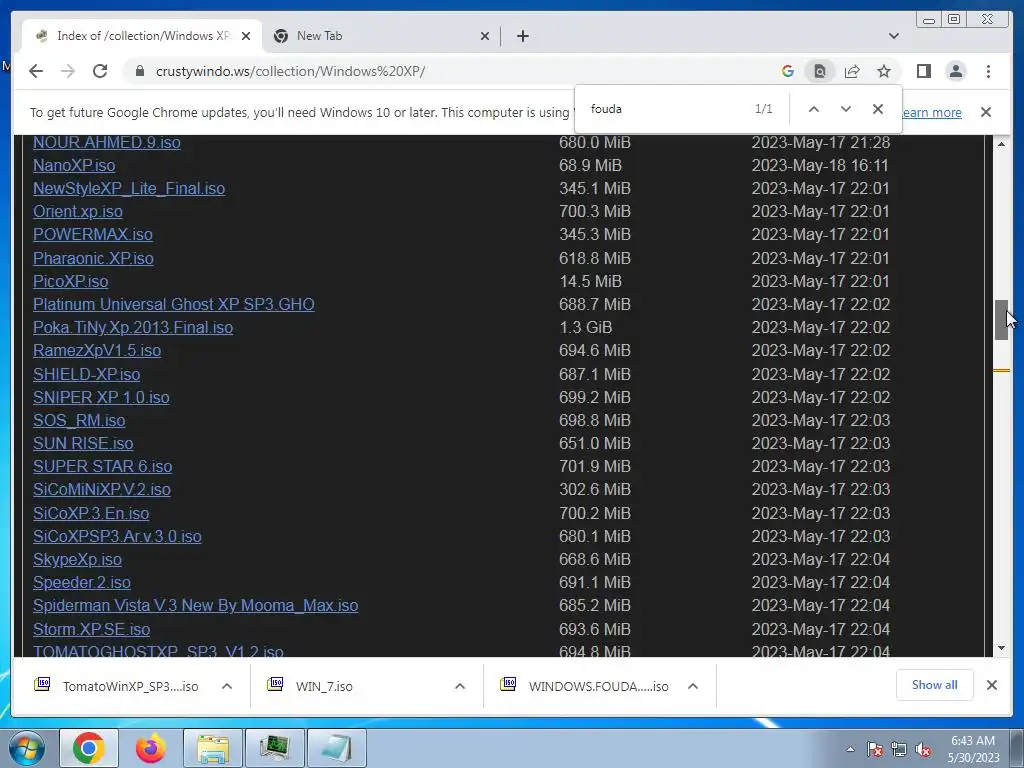Screen dimensions: 1024x768
Task: Expand options for TomatoWinXP_SP3 download
Action: click(227, 686)
